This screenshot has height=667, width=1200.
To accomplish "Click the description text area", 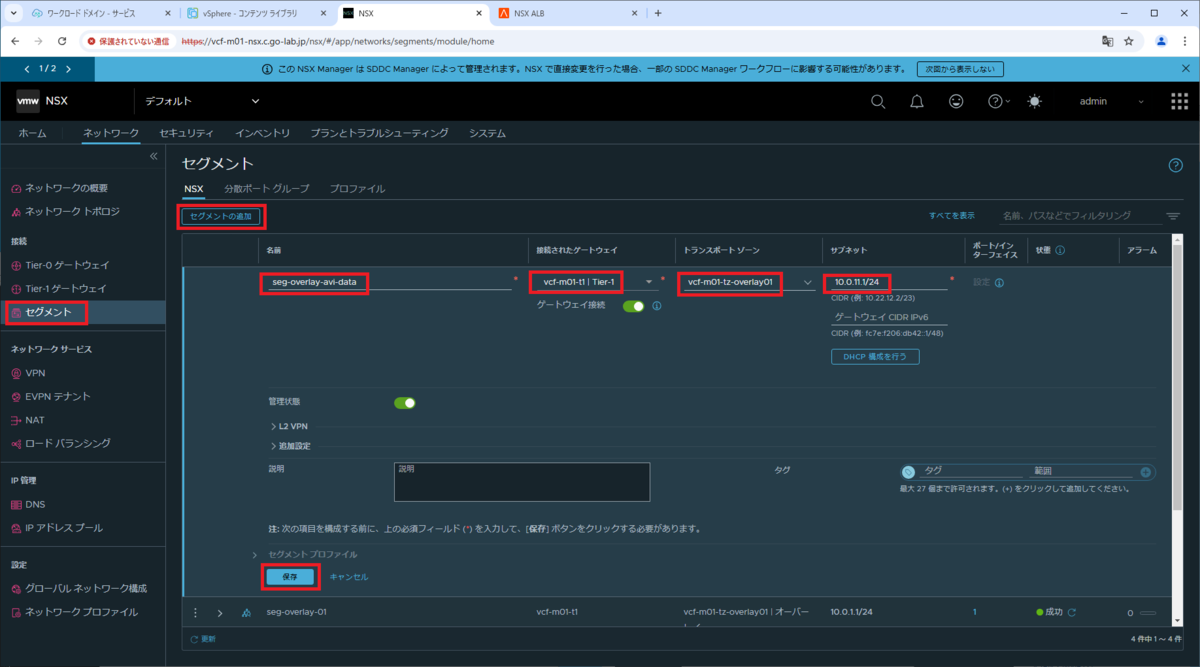I will point(522,481).
